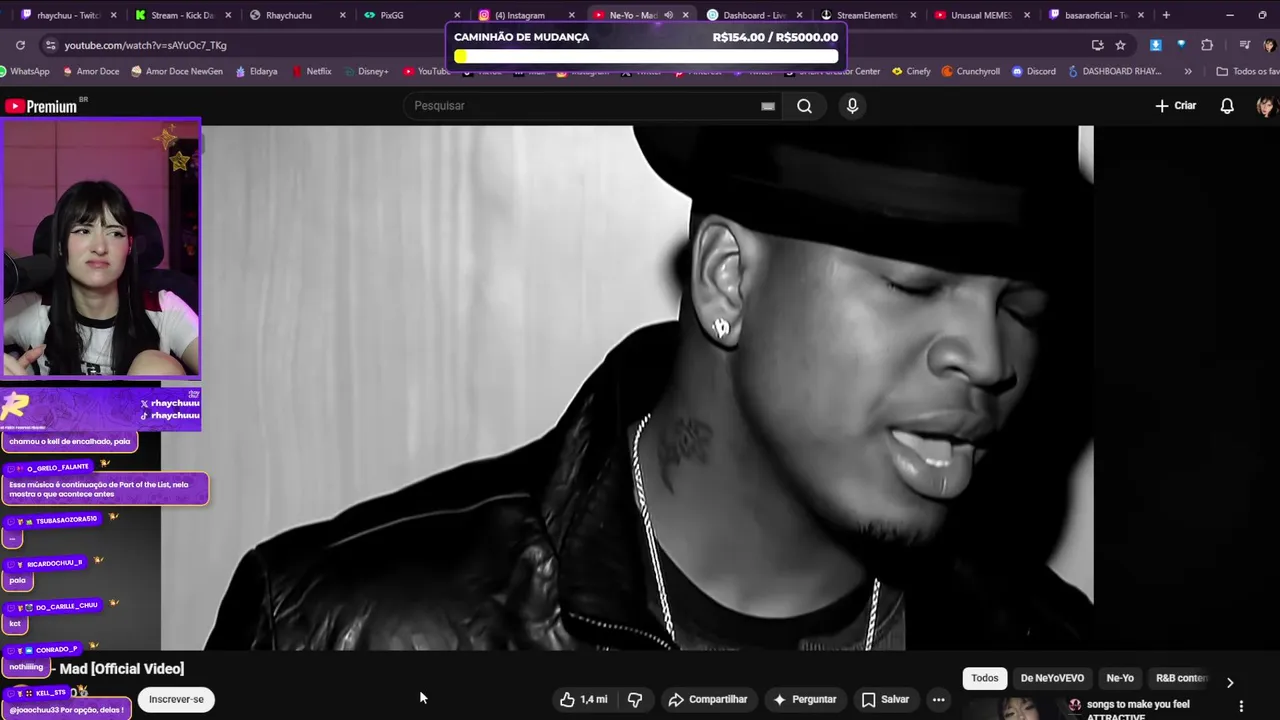Click the Salvar save button
This screenshot has width=1280, height=720.
(885, 699)
